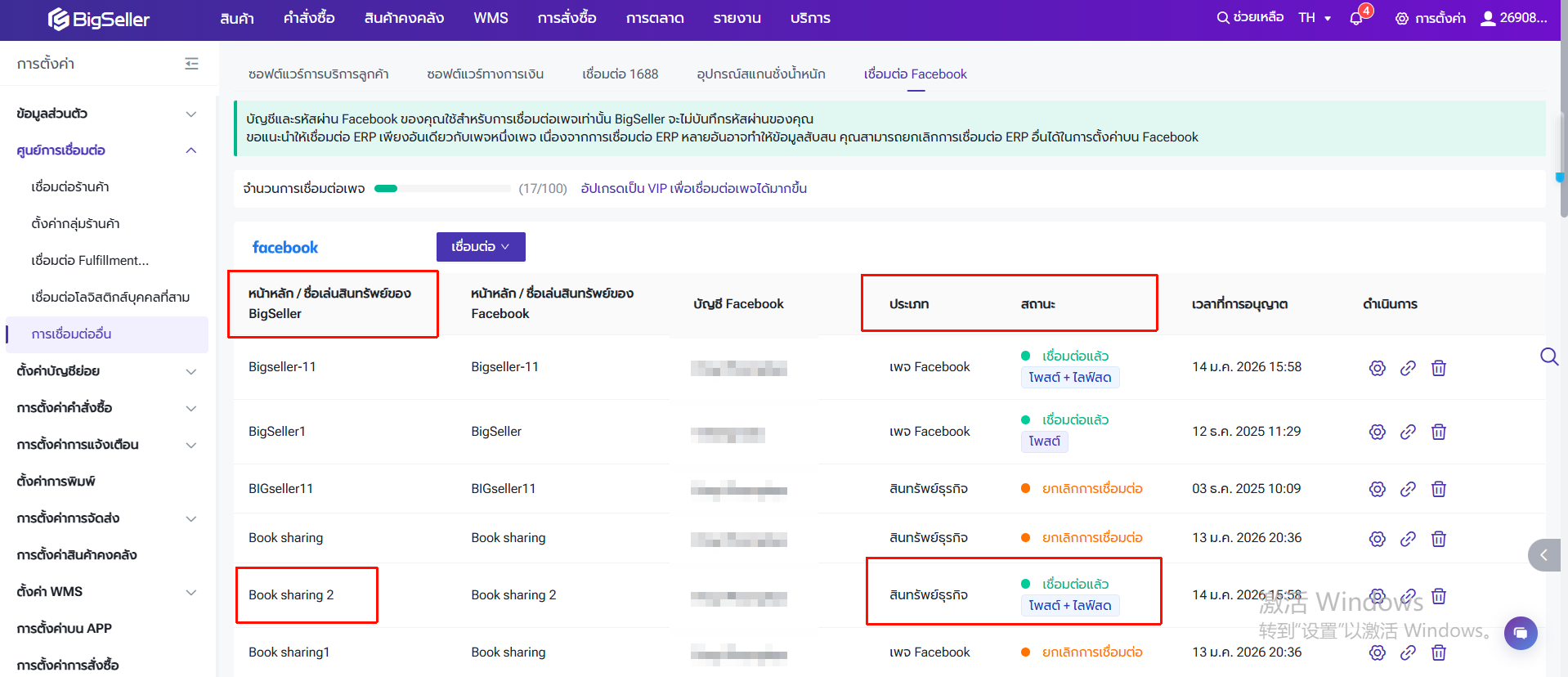
Task: Expand the side panel arrow handle
Action: (x=1543, y=555)
